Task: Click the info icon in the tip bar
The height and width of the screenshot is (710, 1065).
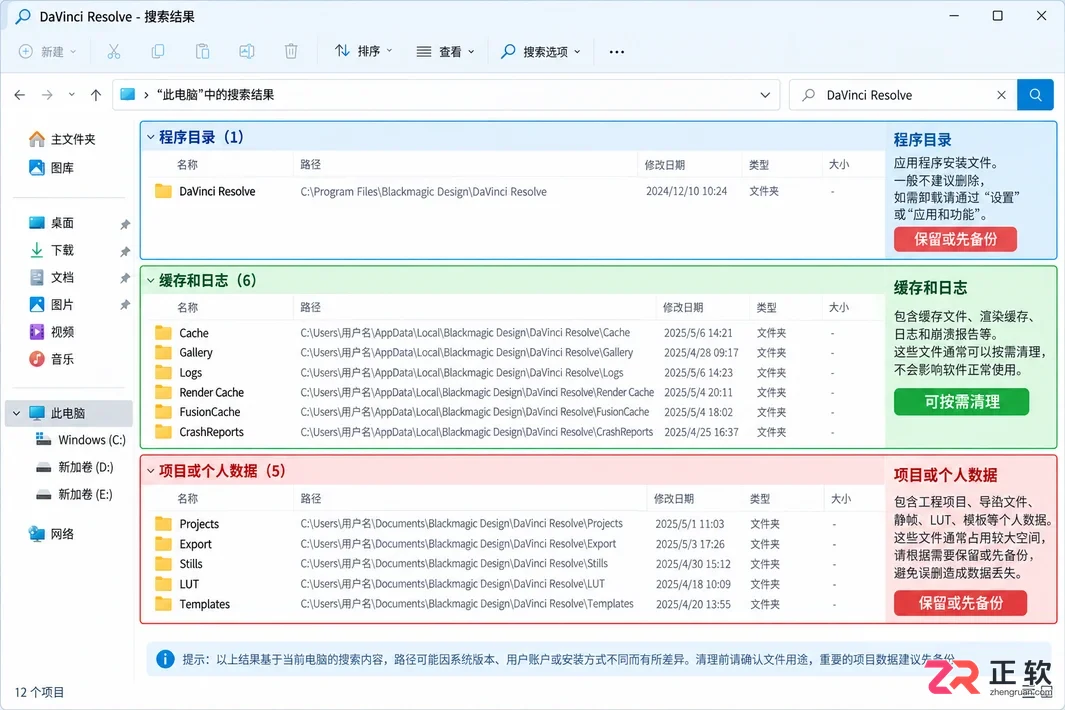Action: (165, 659)
